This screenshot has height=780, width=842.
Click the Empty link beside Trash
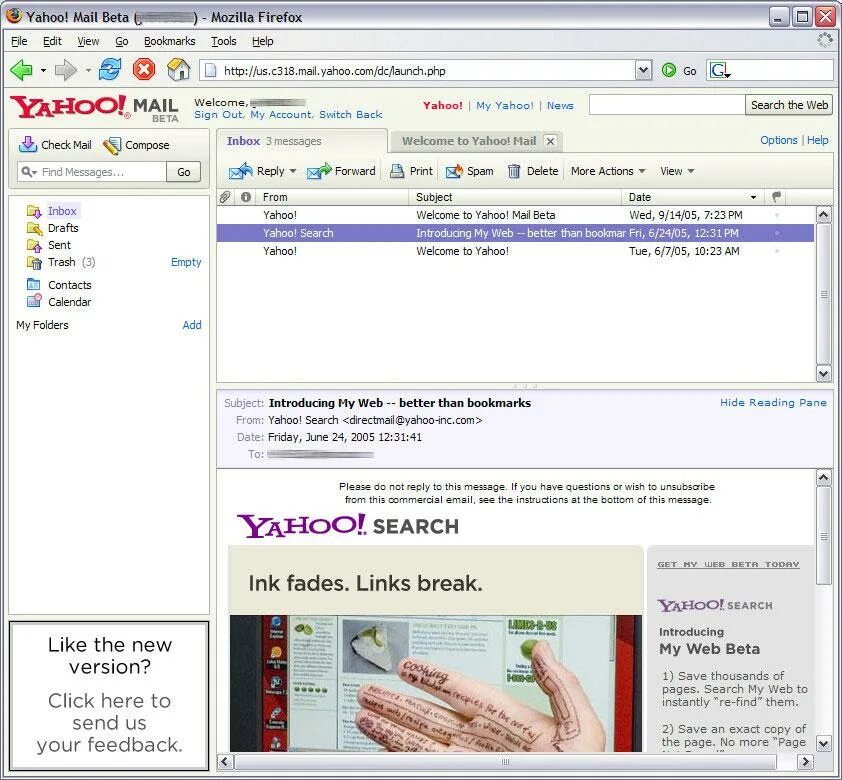tap(186, 263)
